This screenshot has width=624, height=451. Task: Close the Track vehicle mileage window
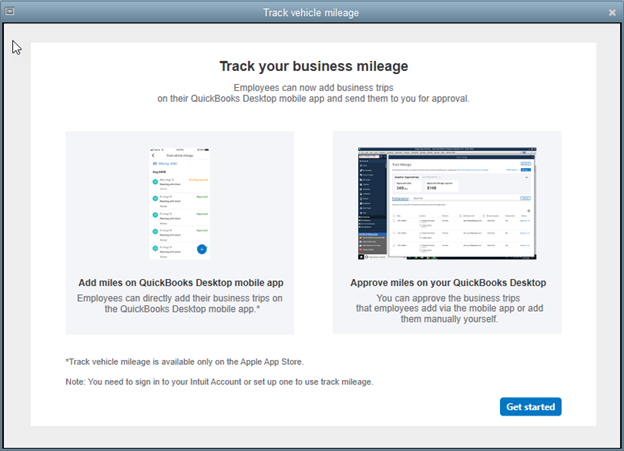tap(612, 12)
